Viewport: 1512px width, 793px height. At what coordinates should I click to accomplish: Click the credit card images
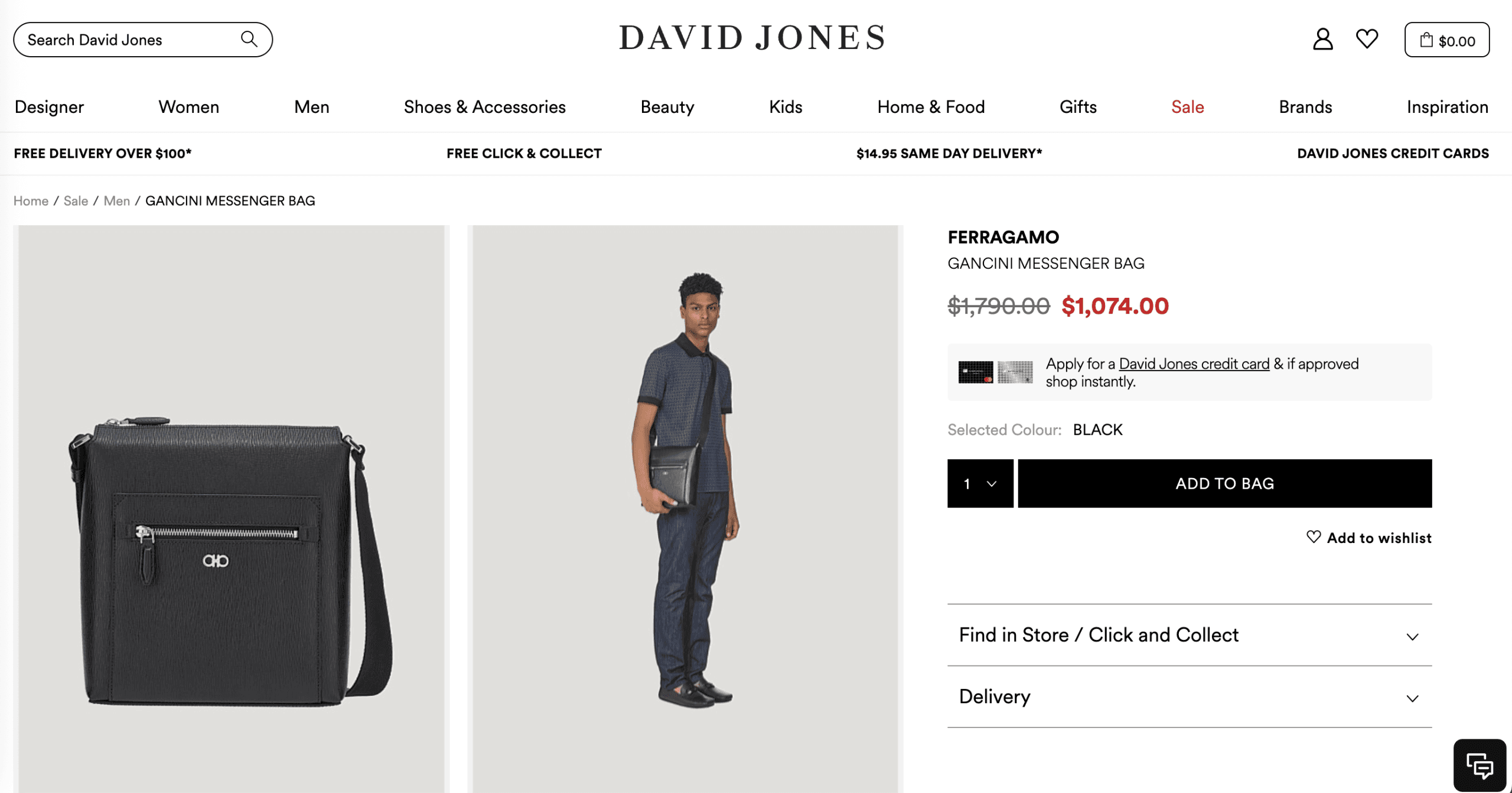(995, 372)
